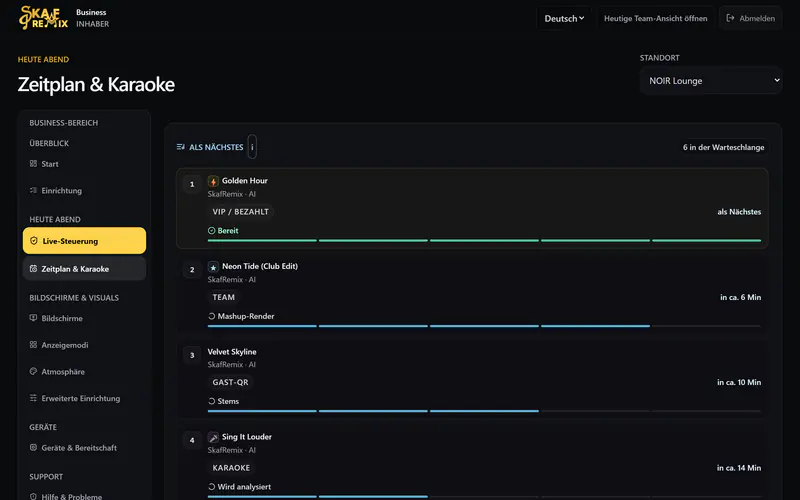Select the Golden Hour track title

(x=244, y=181)
